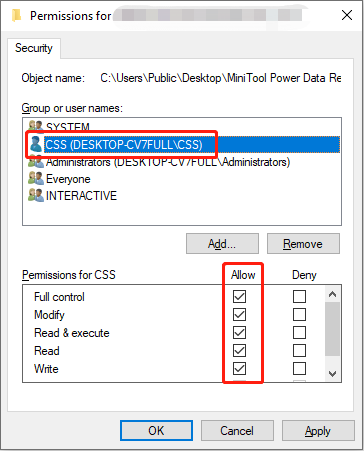Toggle Allow checkbox for Read
364x451 pixels.
click(x=239, y=351)
